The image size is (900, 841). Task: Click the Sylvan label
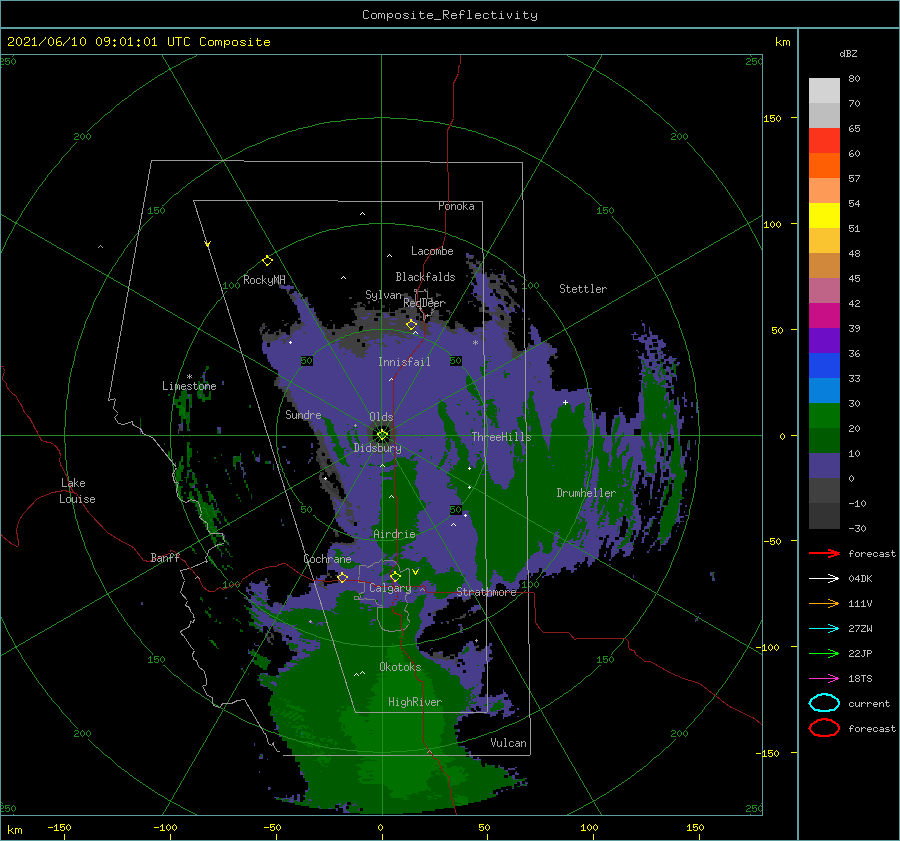click(x=383, y=295)
